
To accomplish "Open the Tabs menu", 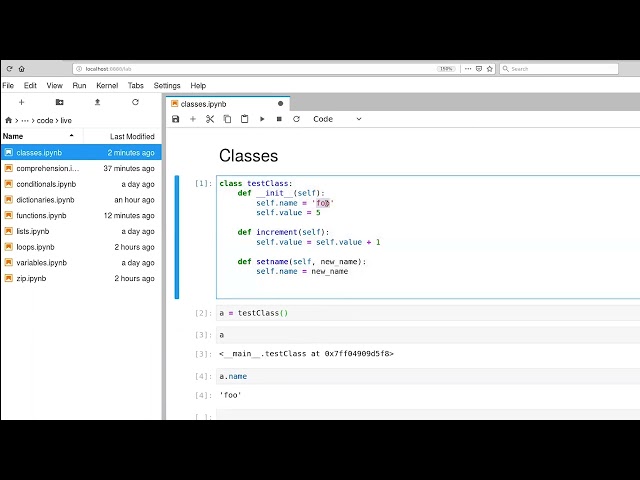I will [136, 86].
